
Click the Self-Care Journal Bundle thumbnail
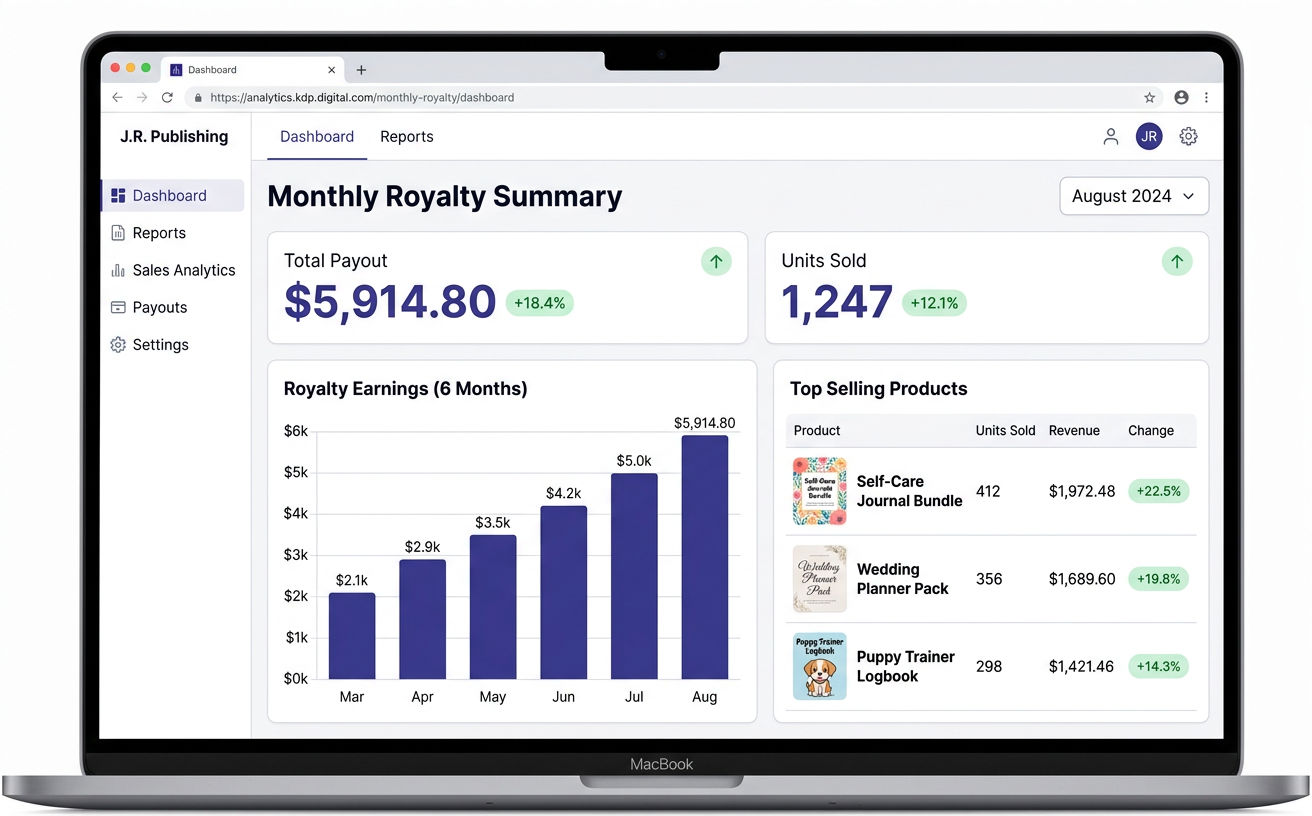point(820,491)
